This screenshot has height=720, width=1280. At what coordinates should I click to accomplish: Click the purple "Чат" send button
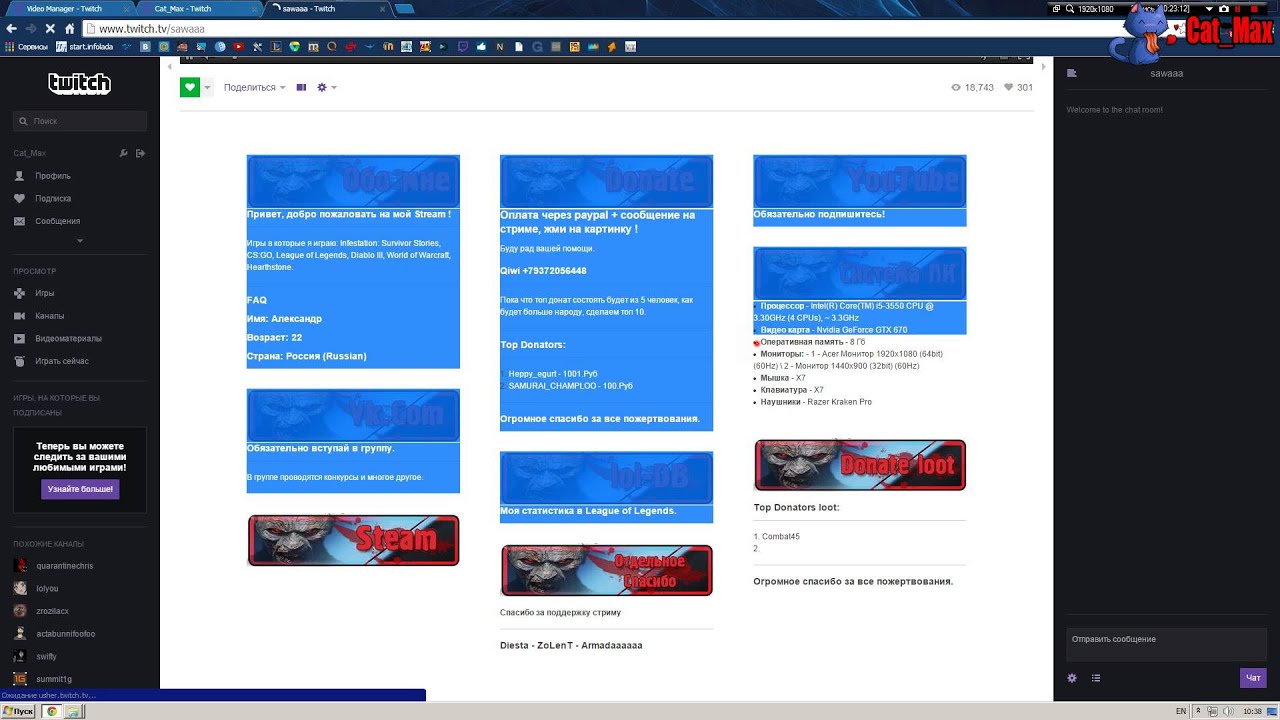click(1253, 678)
